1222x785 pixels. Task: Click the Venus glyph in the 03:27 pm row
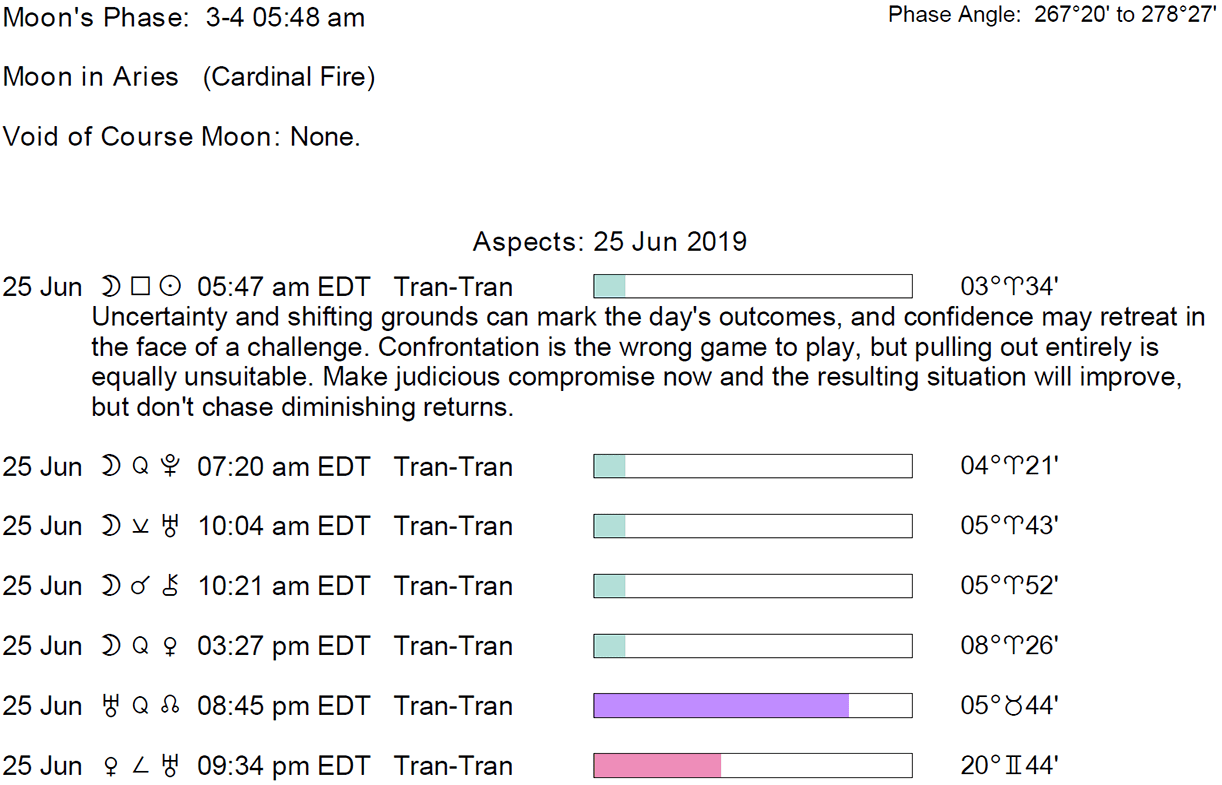point(171,647)
